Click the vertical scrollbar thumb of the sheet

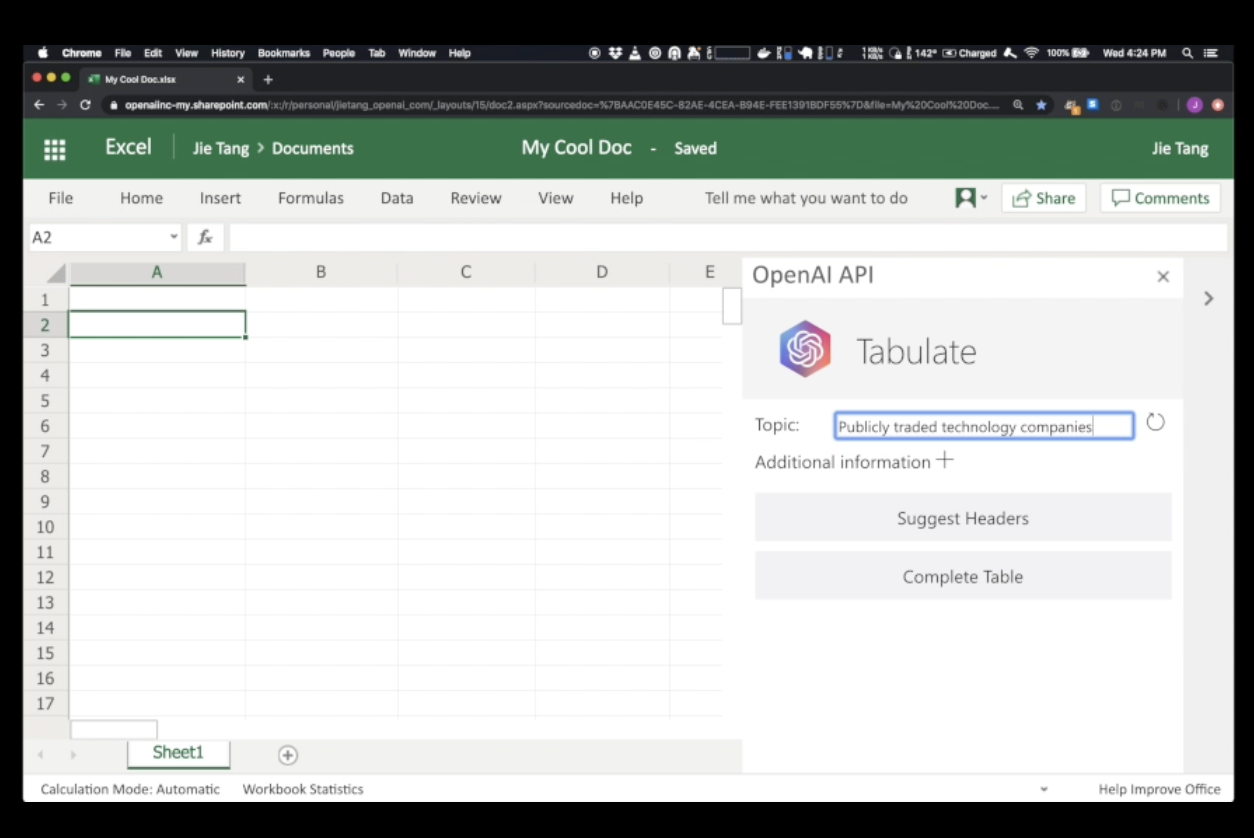pyautogui.click(x=732, y=305)
